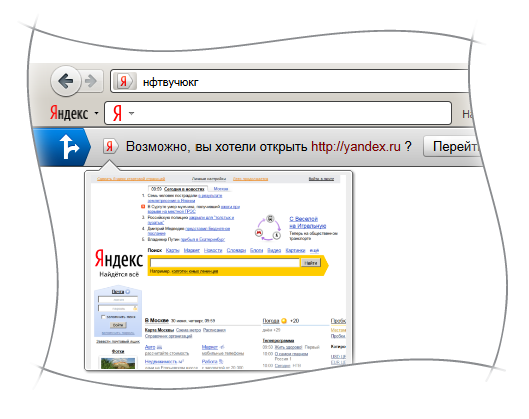Image resolution: width=529 pixels, height=419 pixels.
Task: Open the http://yandex.ru link
Action: pyautogui.click(x=356, y=146)
